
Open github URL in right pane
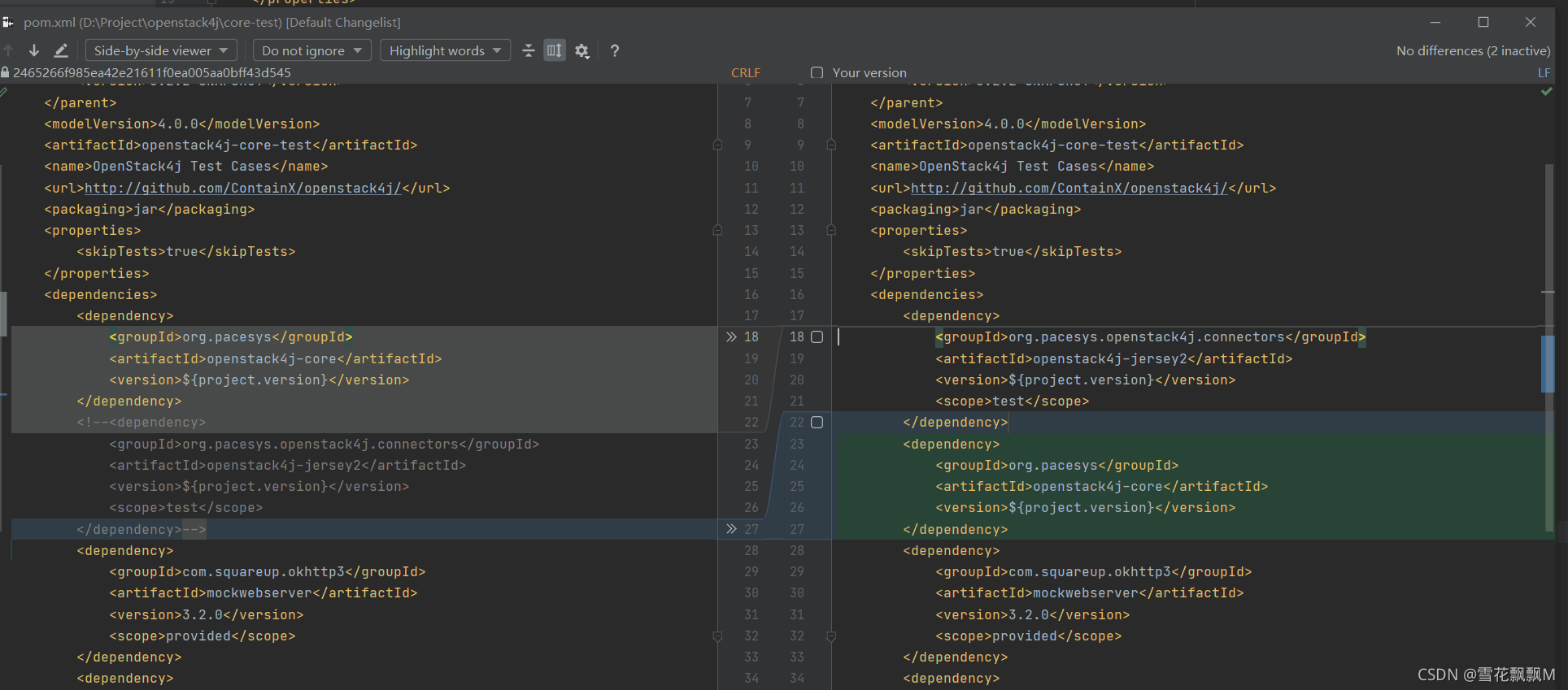tap(1069, 188)
